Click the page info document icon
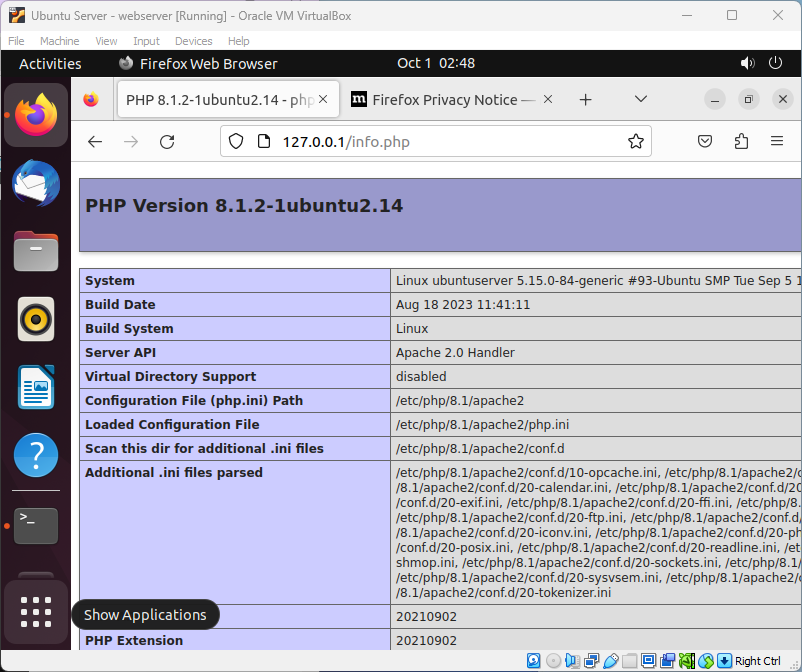The width and height of the screenshot is (802, 672). point(264,141)
